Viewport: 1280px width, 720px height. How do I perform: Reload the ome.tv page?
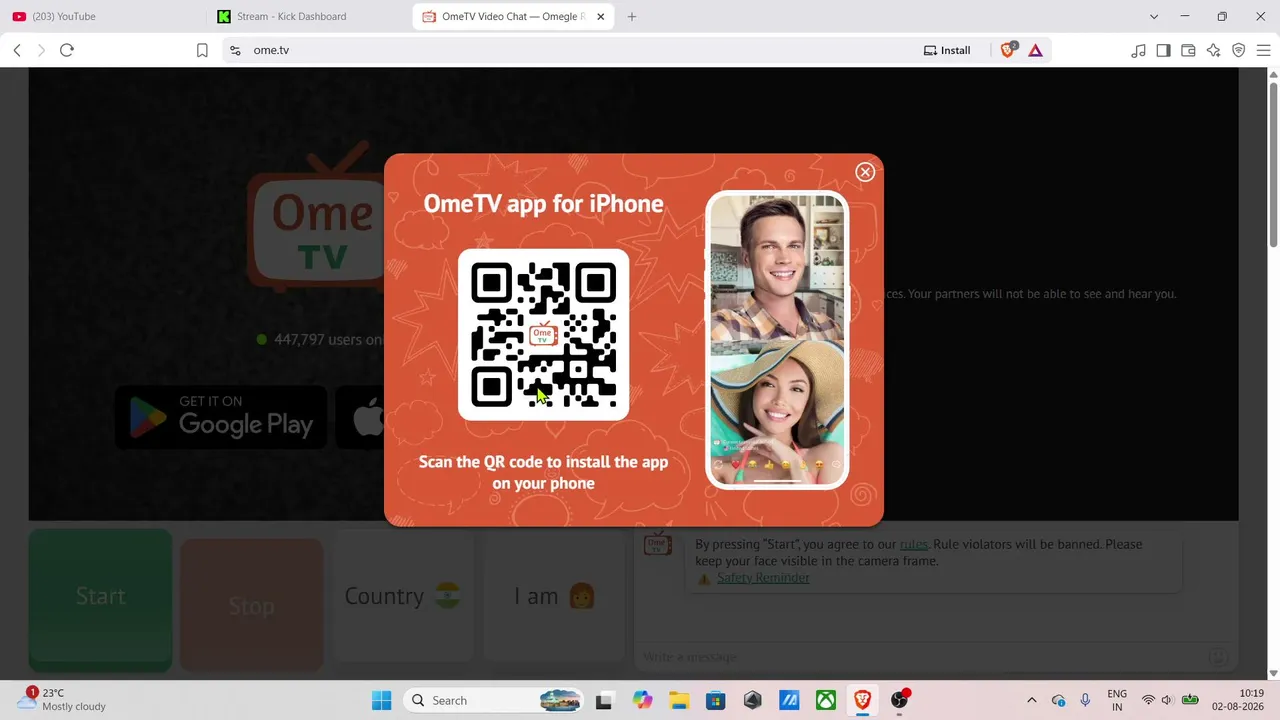click(x=67, y=50)
